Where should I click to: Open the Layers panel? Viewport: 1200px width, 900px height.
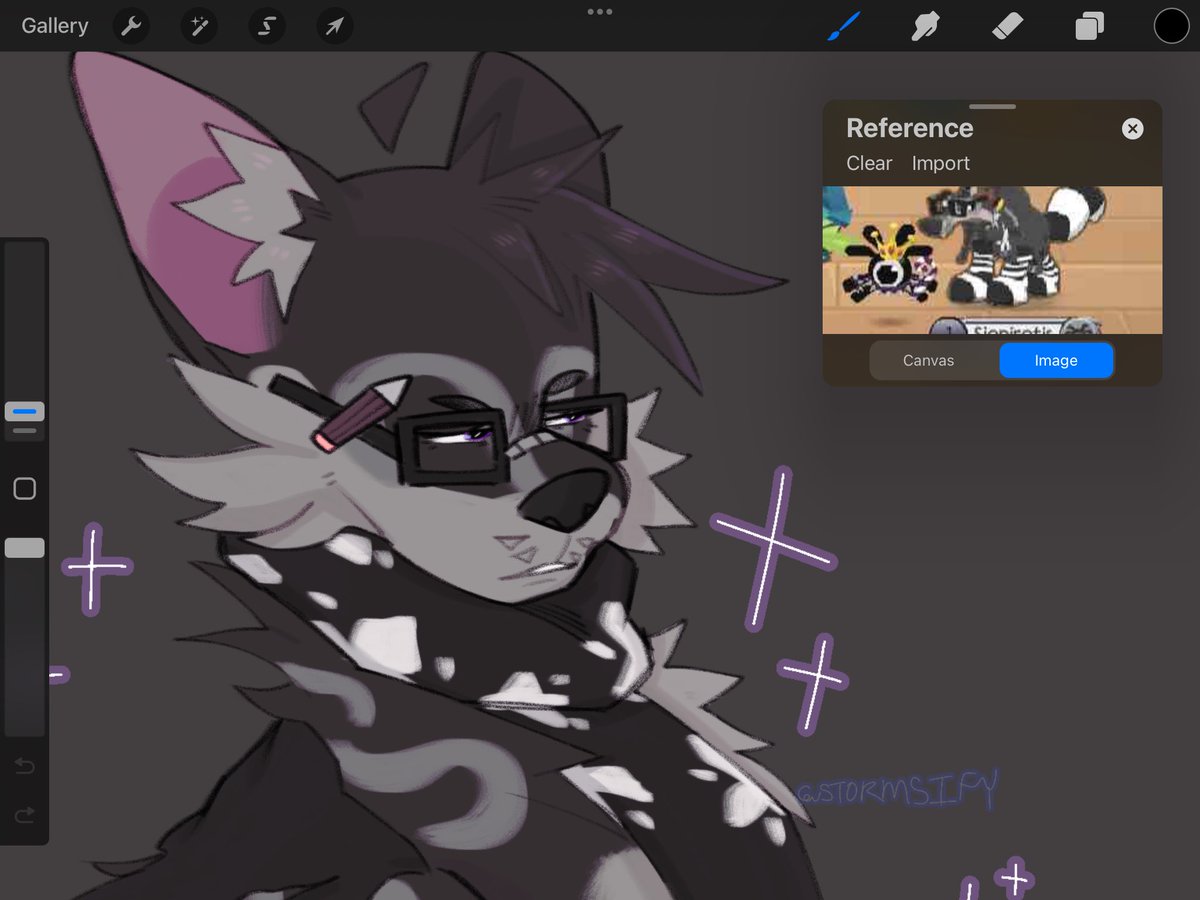(x=1089, y=26)
